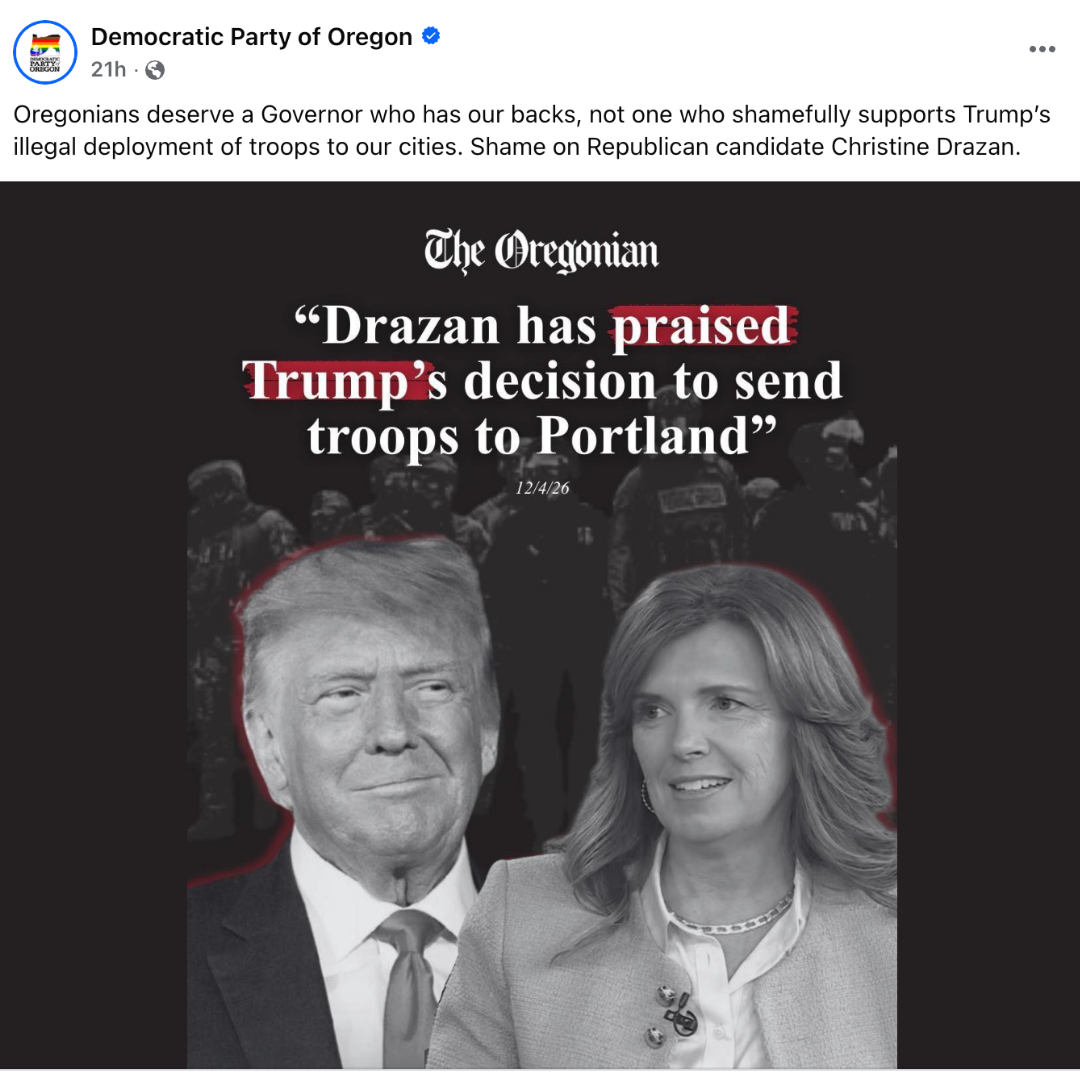Open the Democratic Party of Oregon profile picture
Screen dimensions: 1080x1080
[x=45, y=52]
